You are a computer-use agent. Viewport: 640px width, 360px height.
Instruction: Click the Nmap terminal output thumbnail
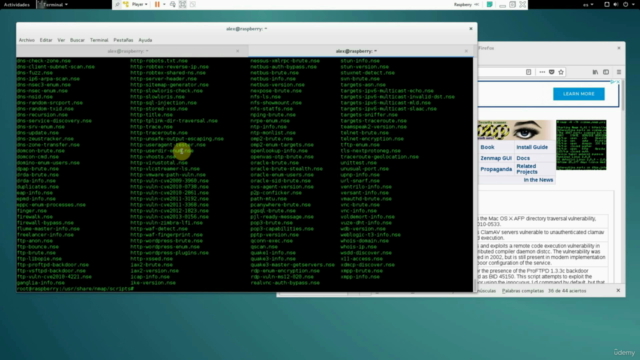click(581, 145)
